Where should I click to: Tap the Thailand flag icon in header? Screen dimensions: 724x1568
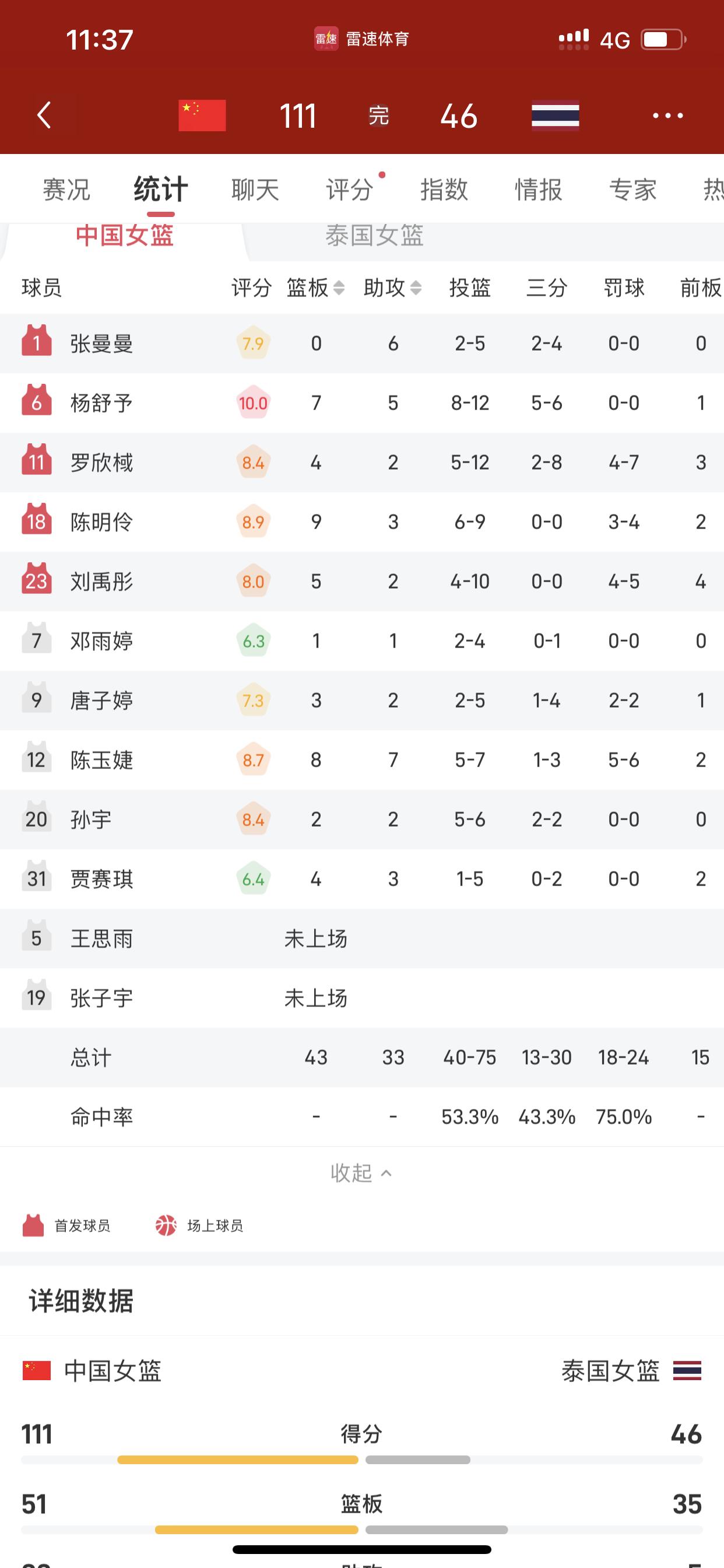tap(555, 116)
